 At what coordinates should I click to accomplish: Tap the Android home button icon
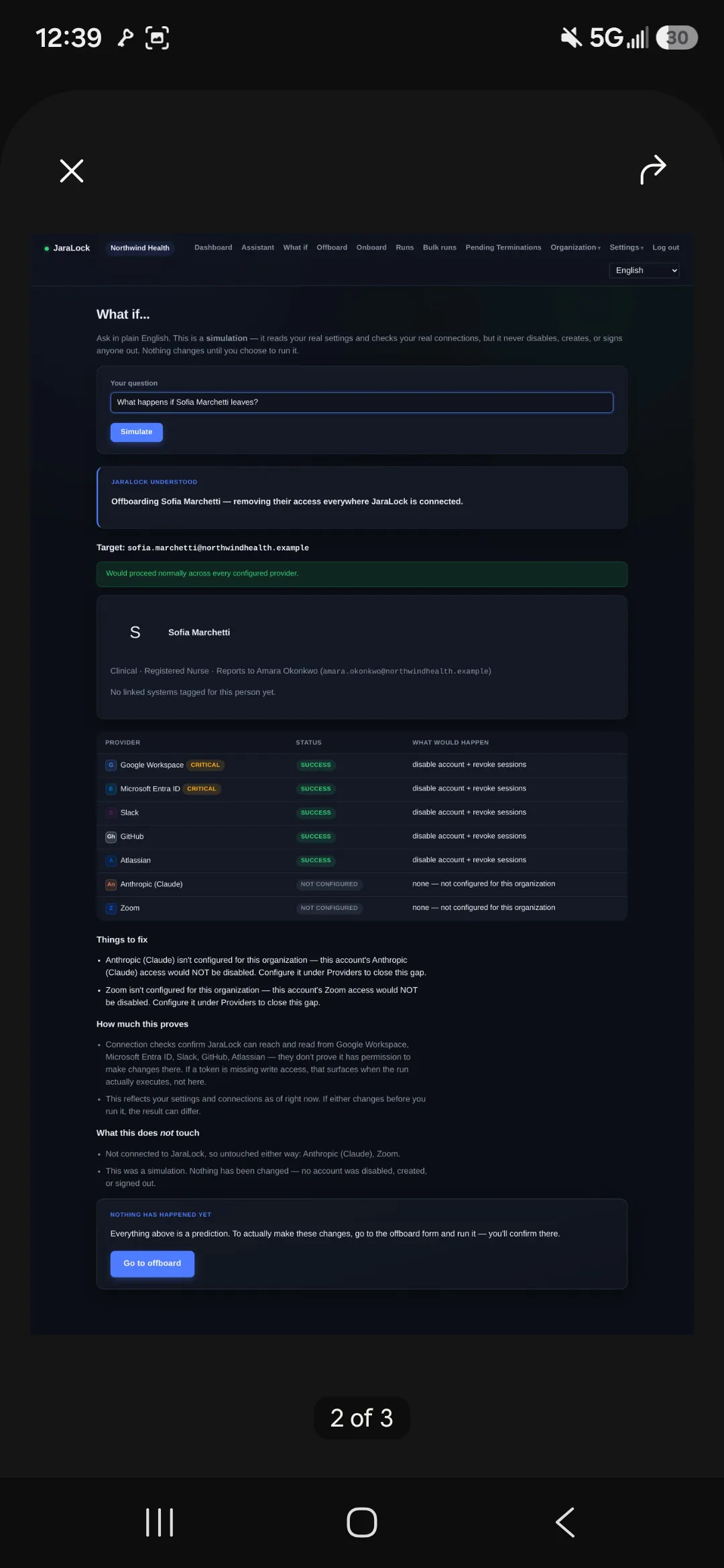coord(362,1522)
